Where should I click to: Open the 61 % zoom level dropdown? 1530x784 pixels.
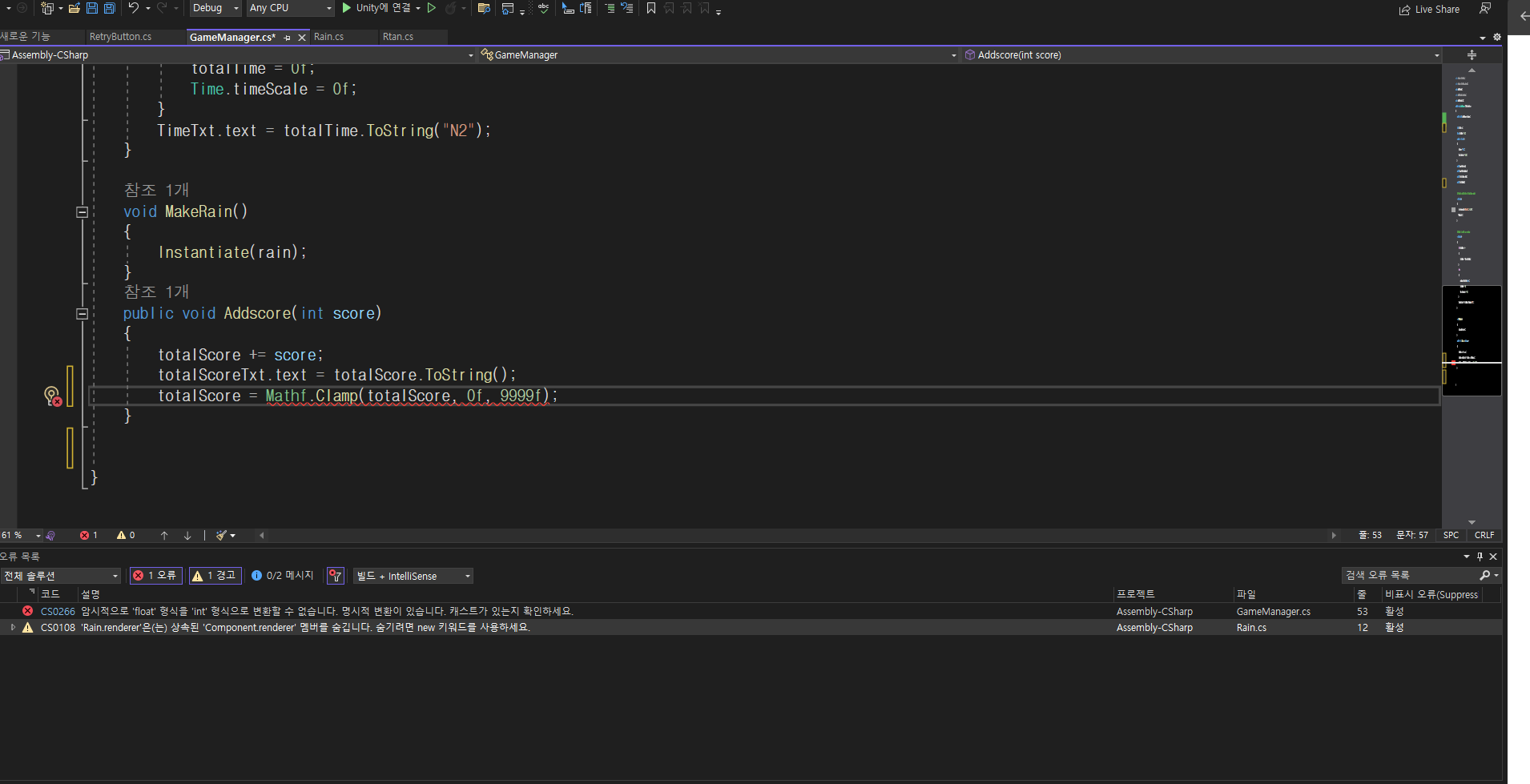click(x=22, y=536)
